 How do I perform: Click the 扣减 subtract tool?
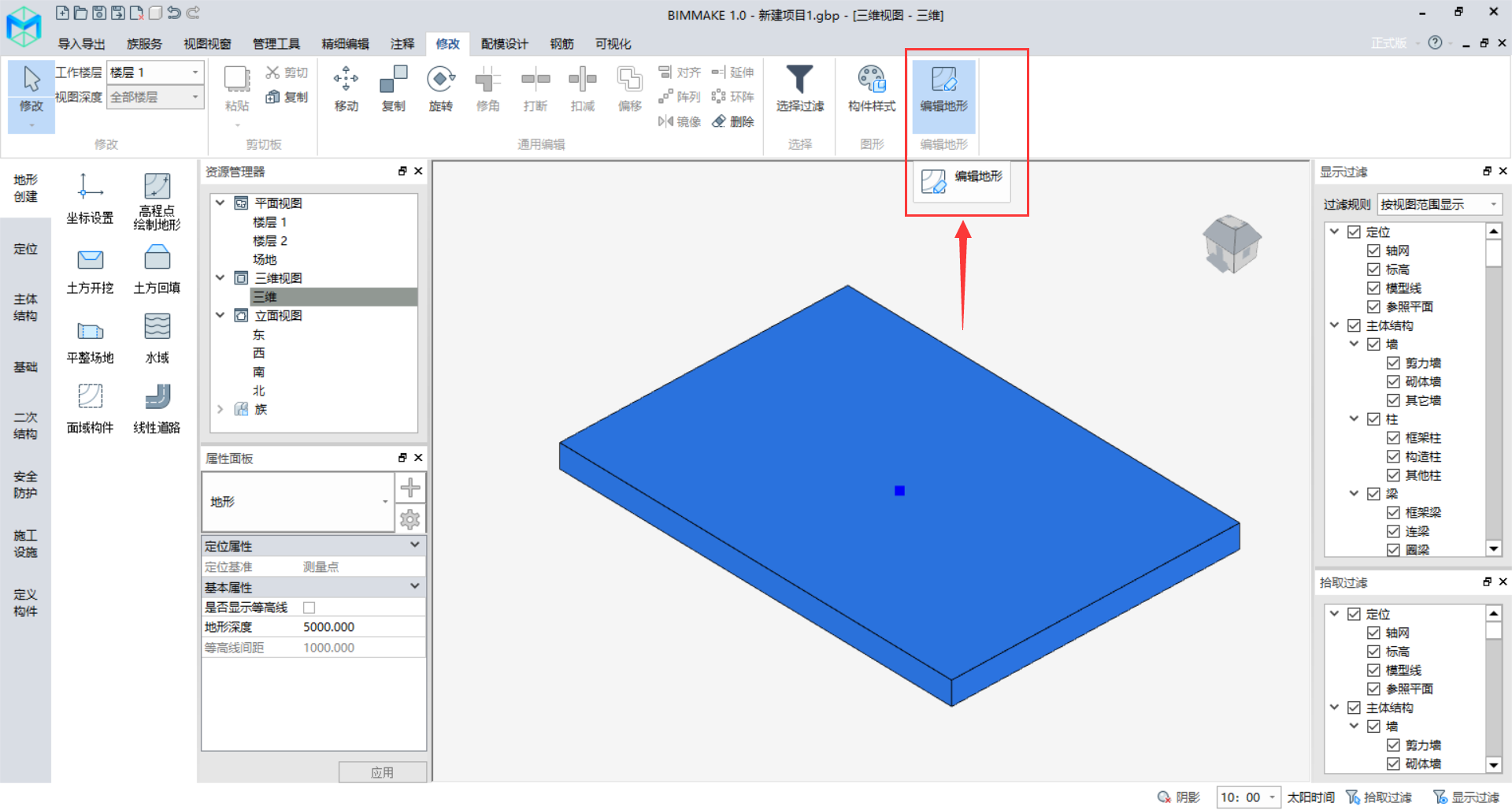[x=582, y=88]
